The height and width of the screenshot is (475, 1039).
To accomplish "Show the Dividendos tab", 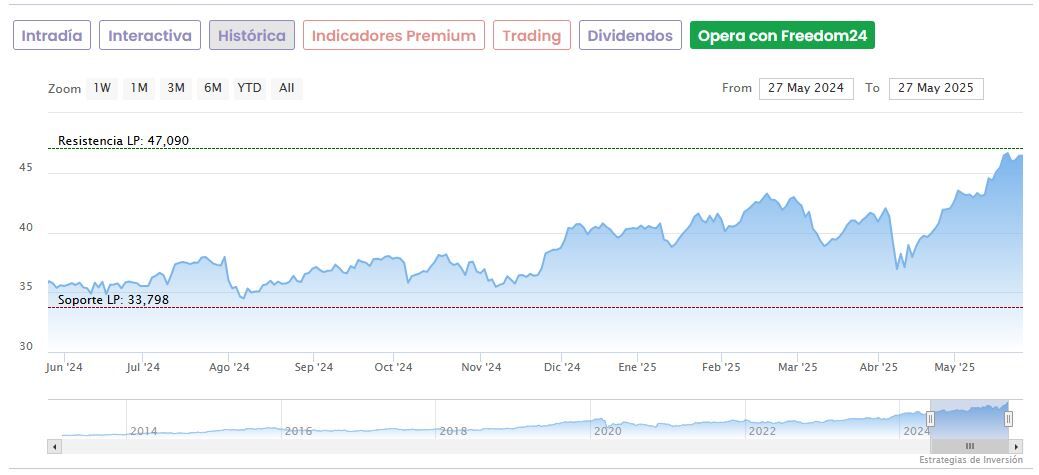I will pos(630,36).
